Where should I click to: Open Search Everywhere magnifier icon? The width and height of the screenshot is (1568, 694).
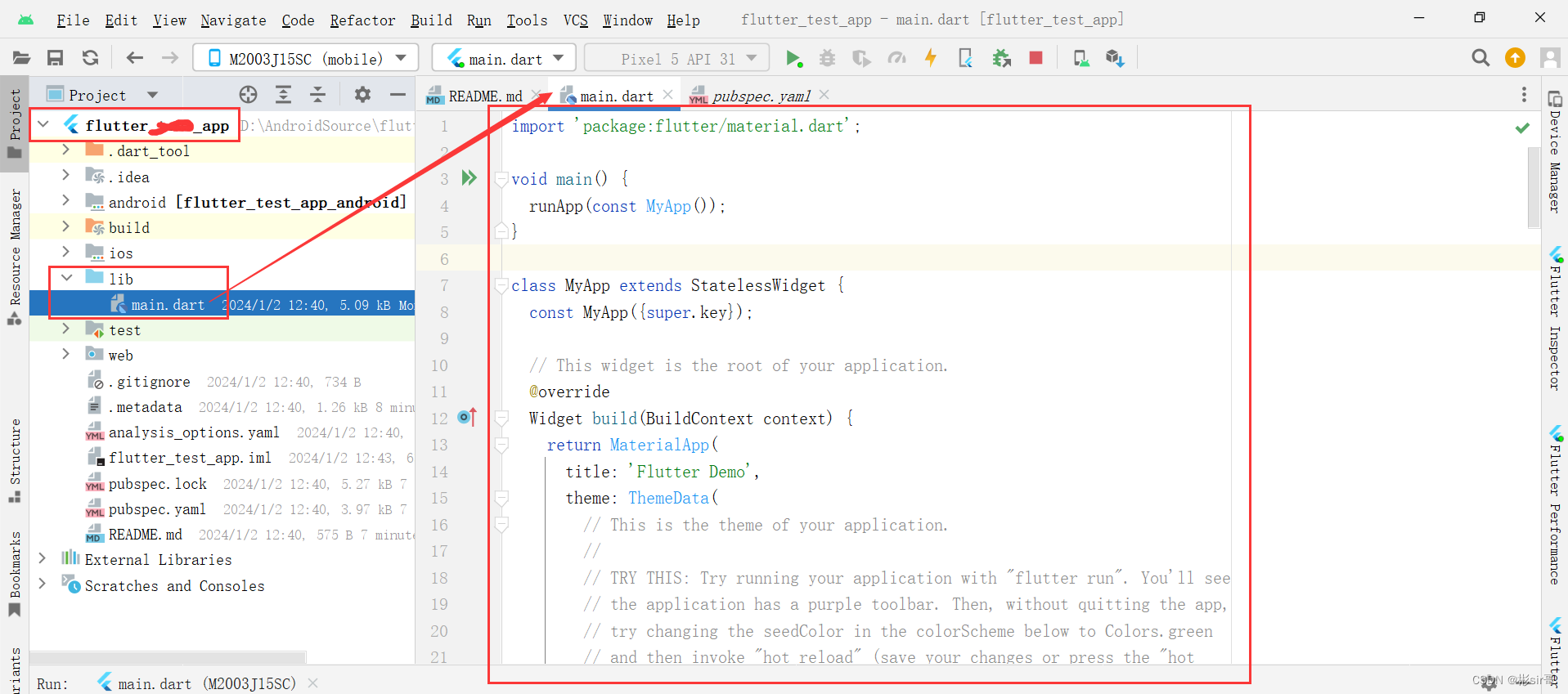click(x=1480, y=58)
